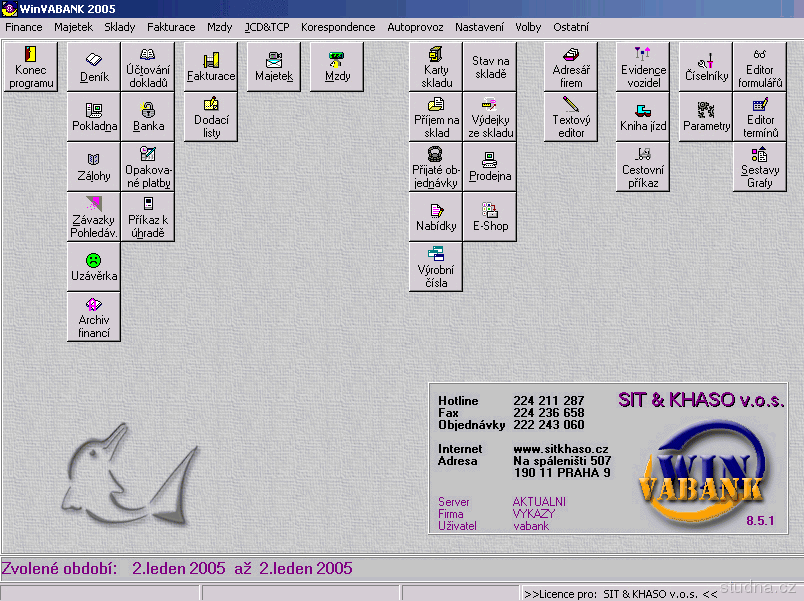Open the Fakturace menu bar item
The height and width of the screenshot is (601, 804).
tap(171, 27)
